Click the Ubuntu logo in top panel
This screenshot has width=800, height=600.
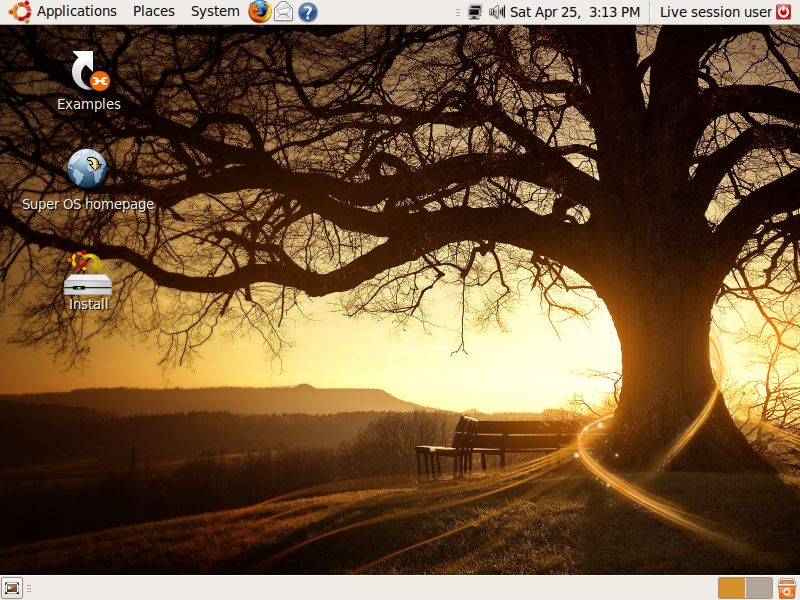pyautogui.click(x=18, y=12)
